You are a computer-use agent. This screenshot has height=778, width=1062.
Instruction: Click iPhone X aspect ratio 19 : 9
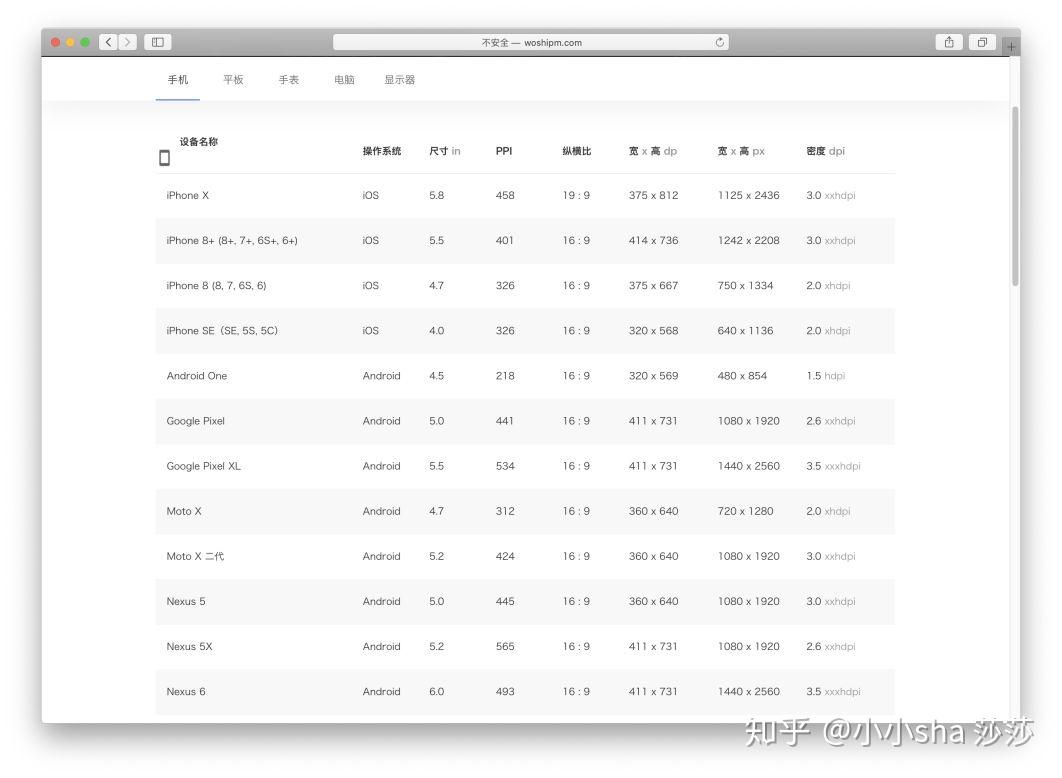pos(576,195)
